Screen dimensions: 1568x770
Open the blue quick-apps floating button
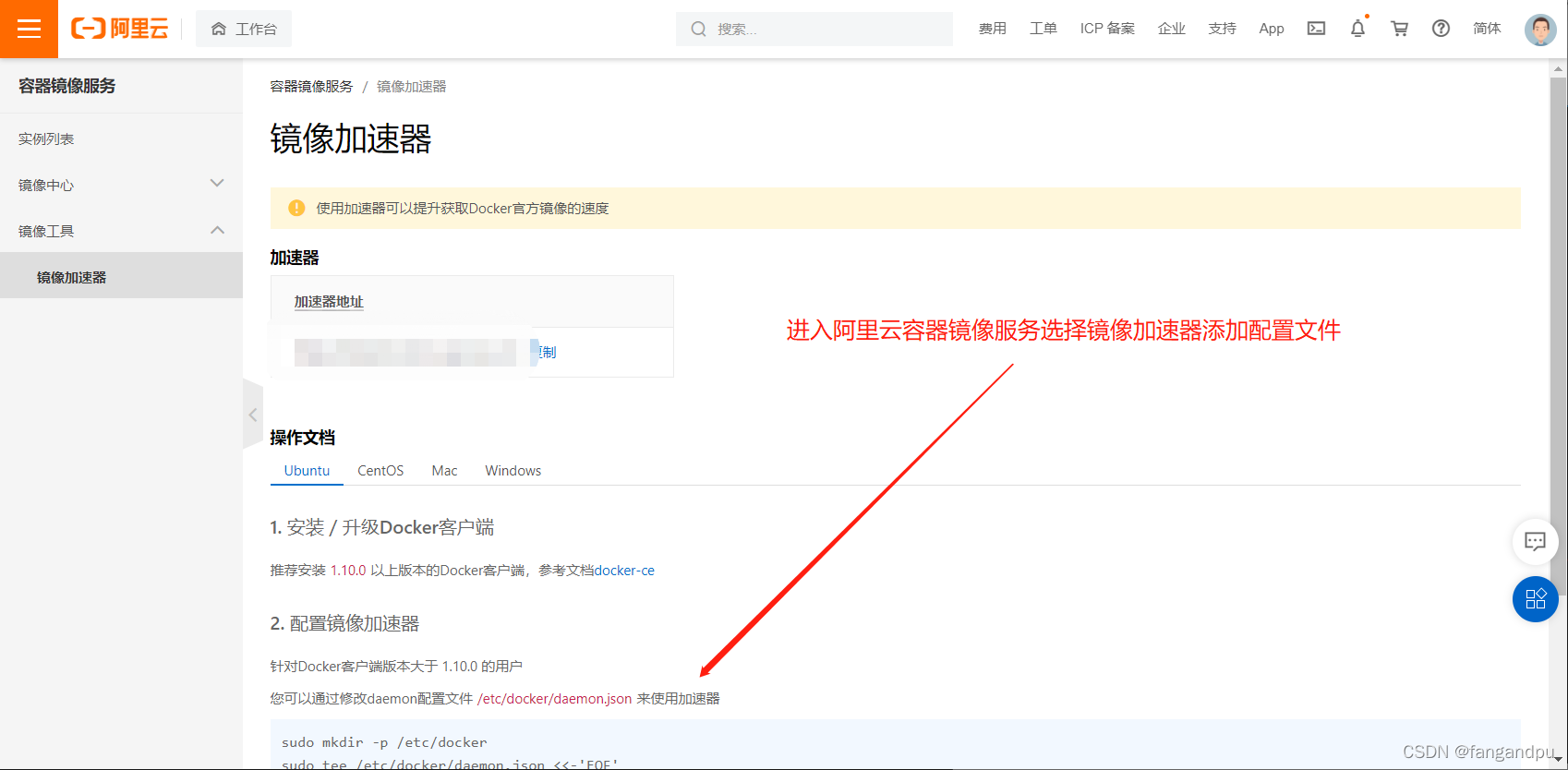click(x=1535, y=599)
